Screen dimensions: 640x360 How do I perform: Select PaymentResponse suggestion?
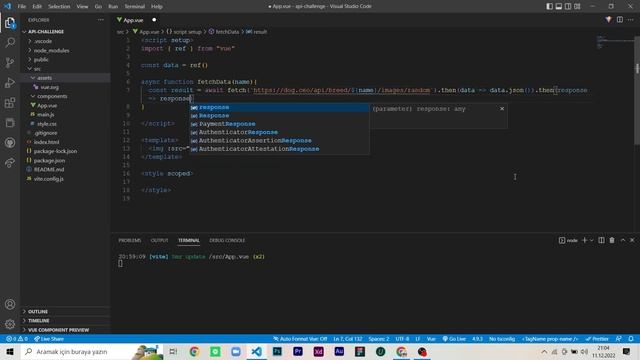(279, 124)
